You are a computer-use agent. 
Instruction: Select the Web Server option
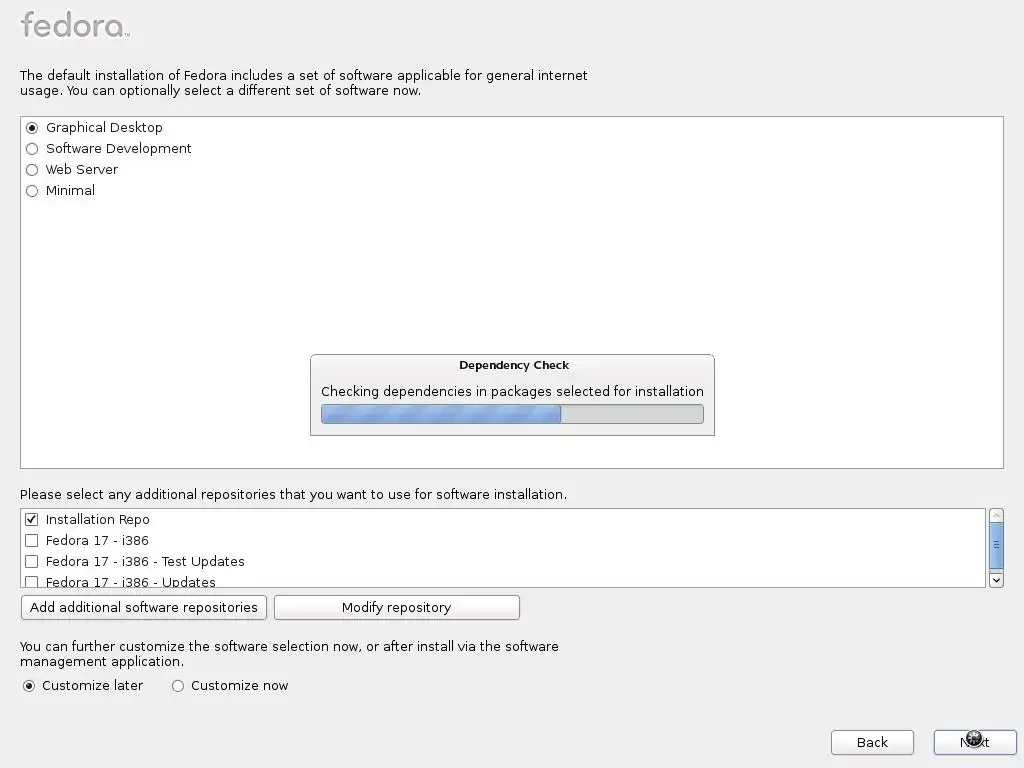click(x=32, y=170)
